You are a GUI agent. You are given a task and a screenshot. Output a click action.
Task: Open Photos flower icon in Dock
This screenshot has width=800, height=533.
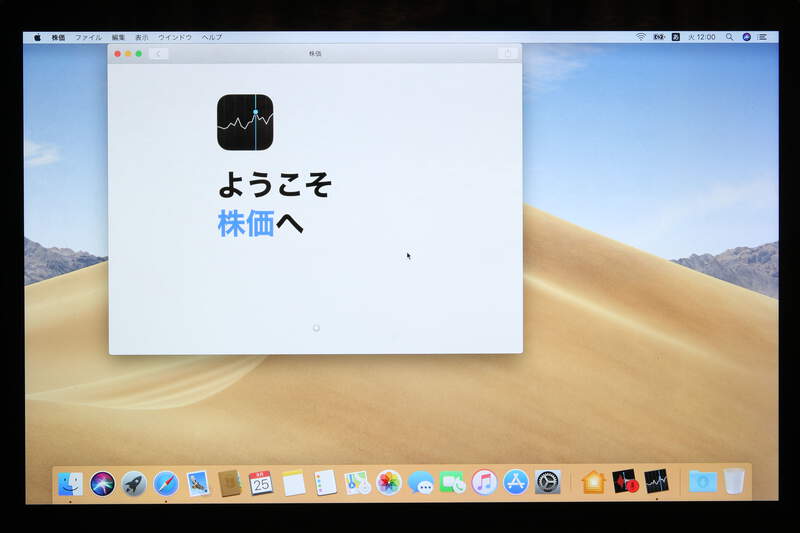point(389,483)
